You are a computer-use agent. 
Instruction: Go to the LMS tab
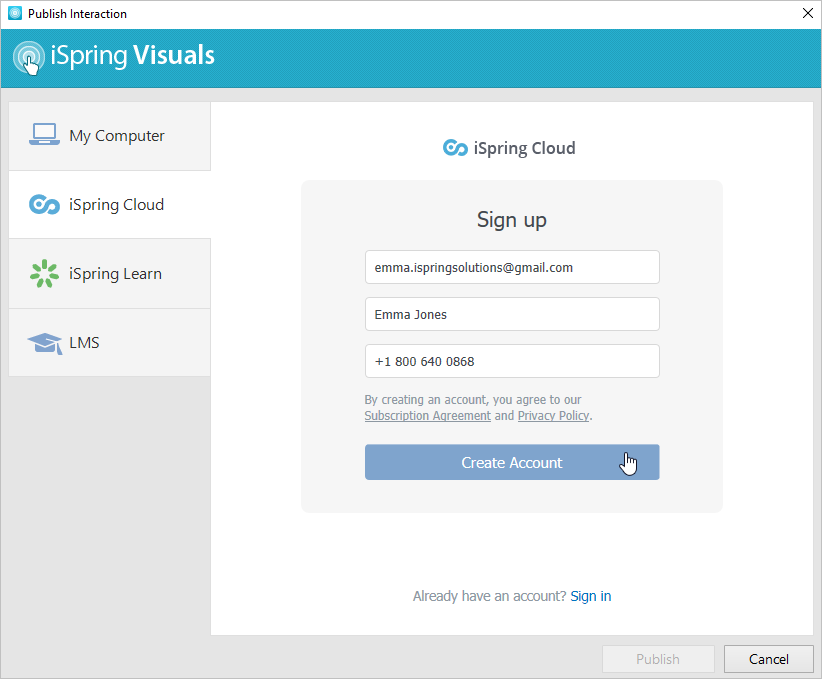click(110, 342)
